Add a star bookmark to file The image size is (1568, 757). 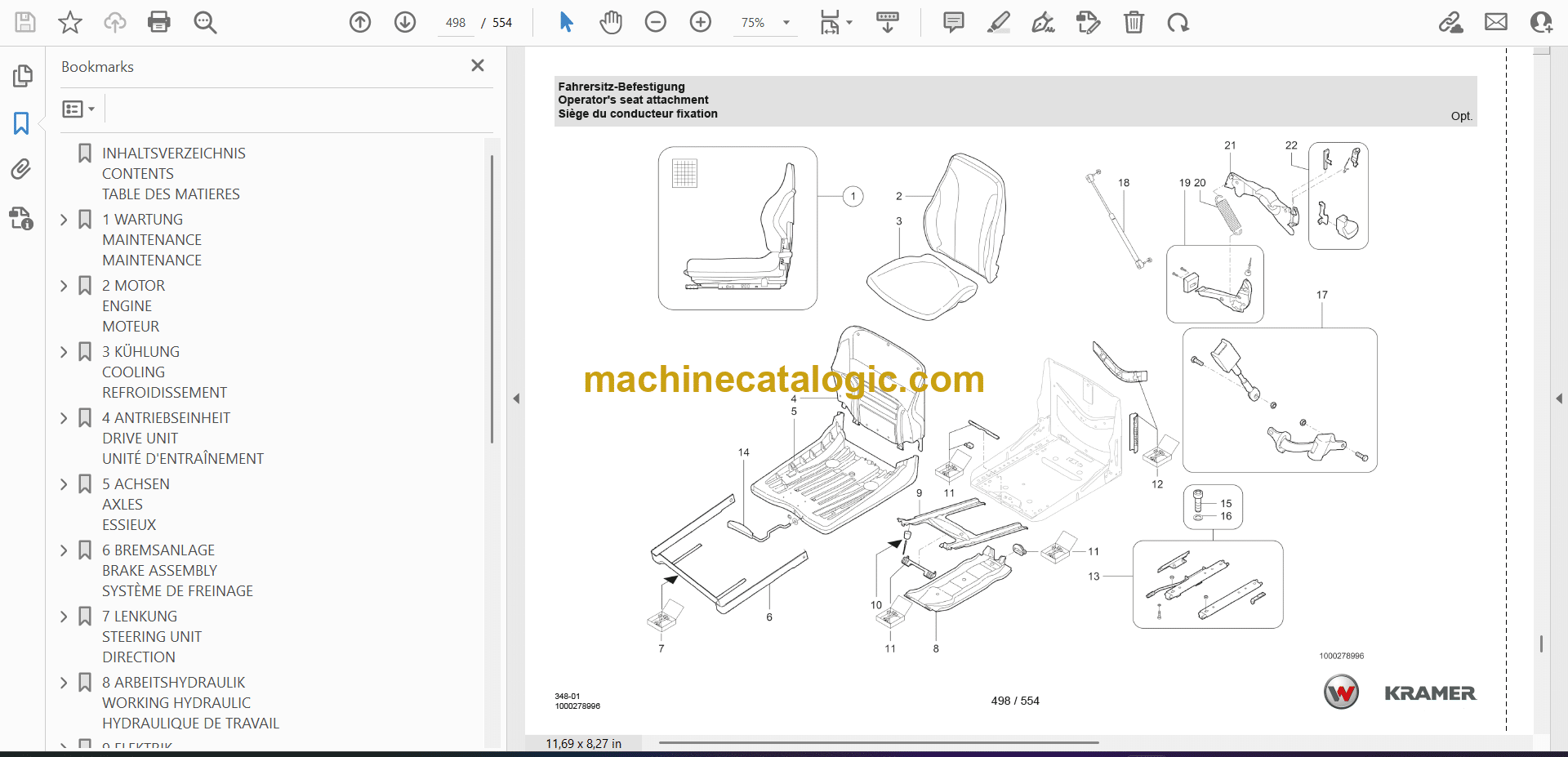pyautogui.click(x=70, y=22)
